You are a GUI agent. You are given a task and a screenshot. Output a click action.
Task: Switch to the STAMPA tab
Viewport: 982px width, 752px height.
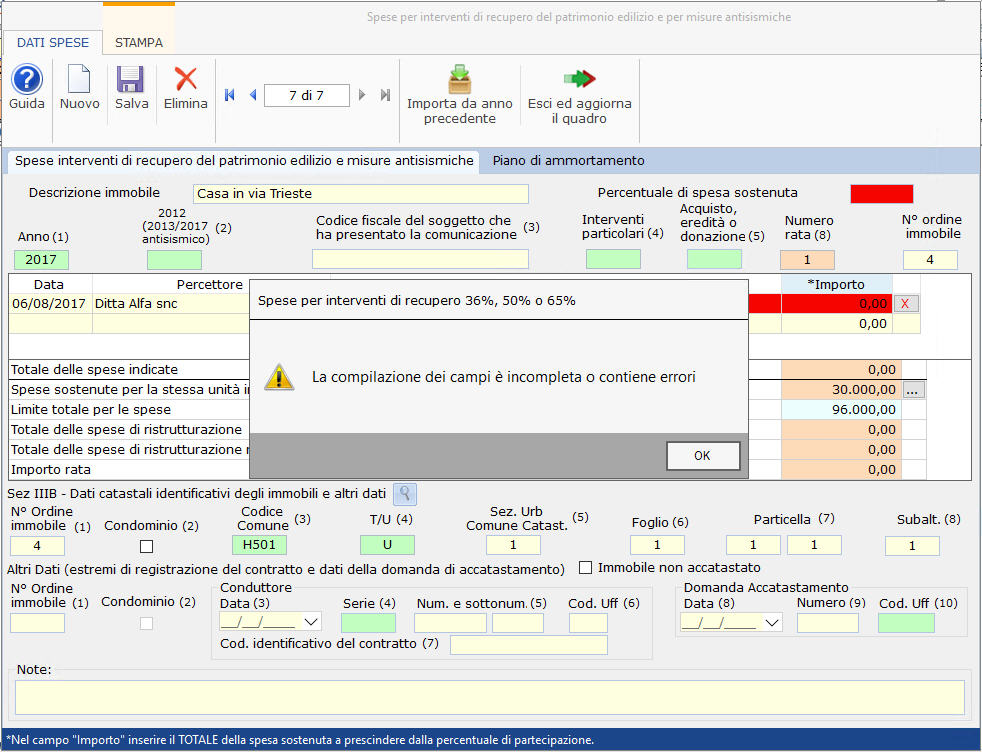(138, 43)
